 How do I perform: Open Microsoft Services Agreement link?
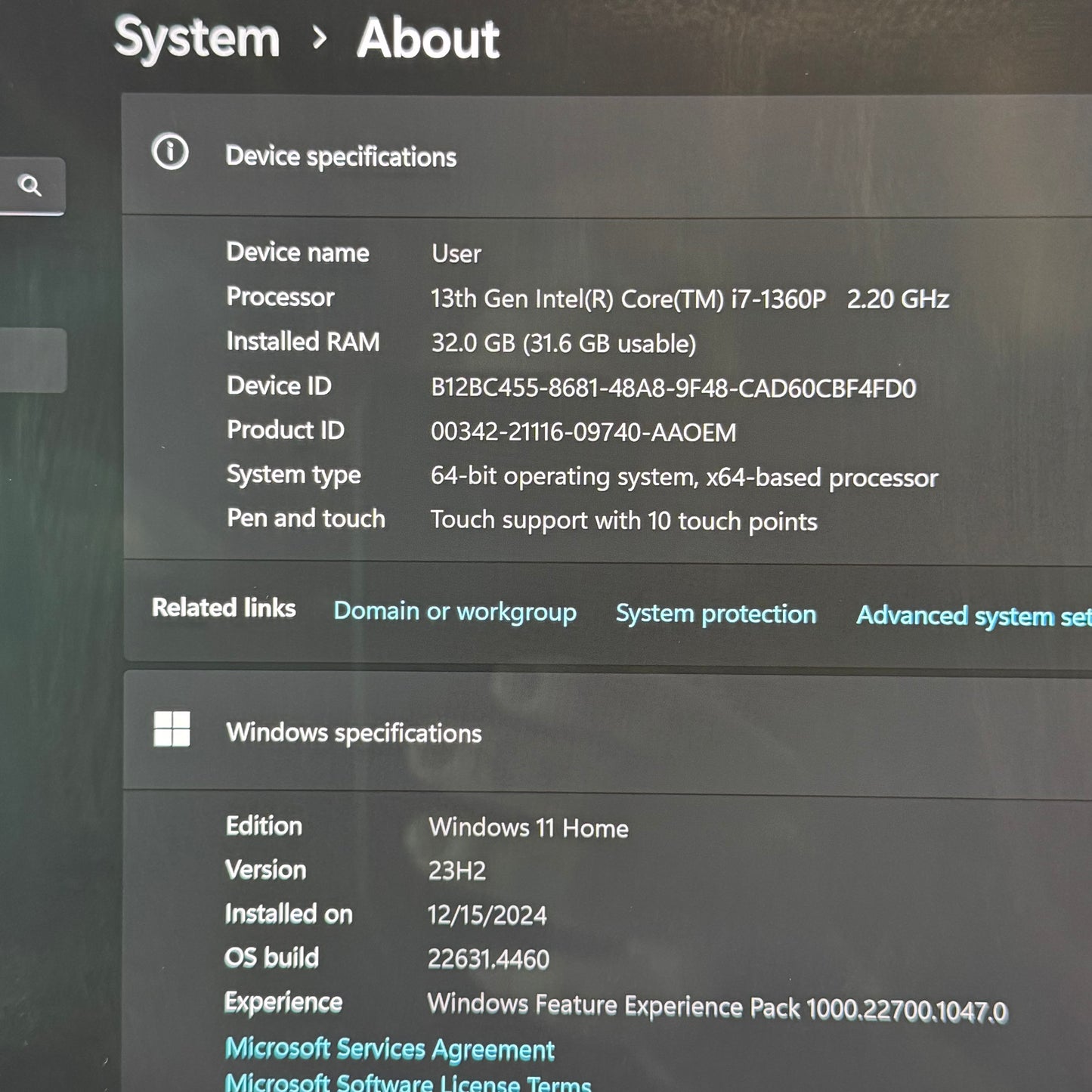pos(390,1049)
